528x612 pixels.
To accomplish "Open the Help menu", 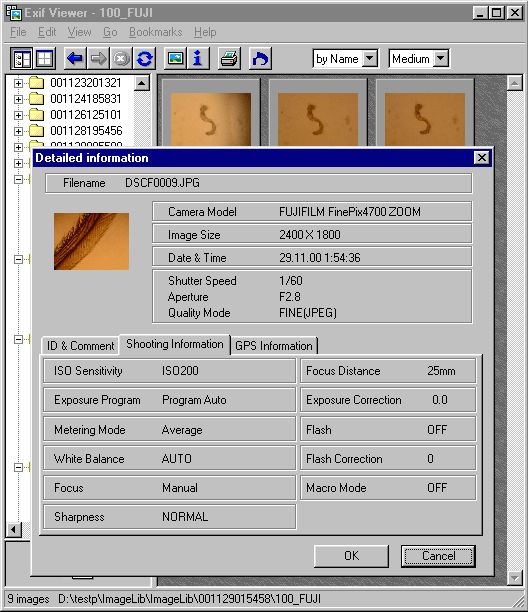I will [x=205, y=32].
